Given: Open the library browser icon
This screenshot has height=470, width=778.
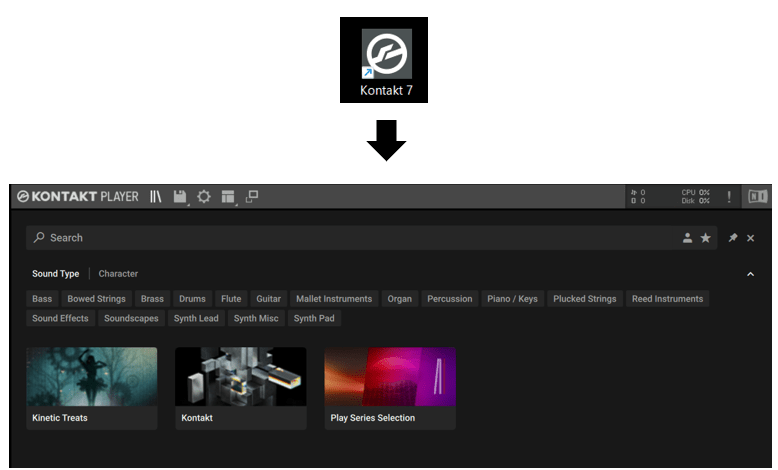Looking at the screenshot, I should [156, 197].
